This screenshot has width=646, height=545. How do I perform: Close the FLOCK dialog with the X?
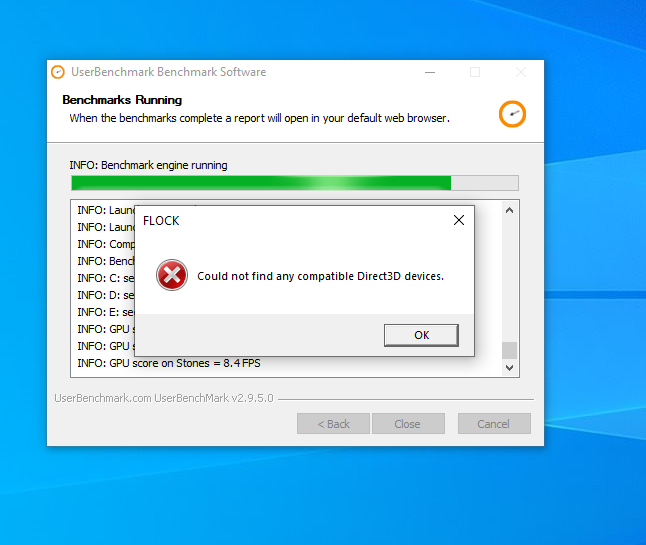coord(459,220)
